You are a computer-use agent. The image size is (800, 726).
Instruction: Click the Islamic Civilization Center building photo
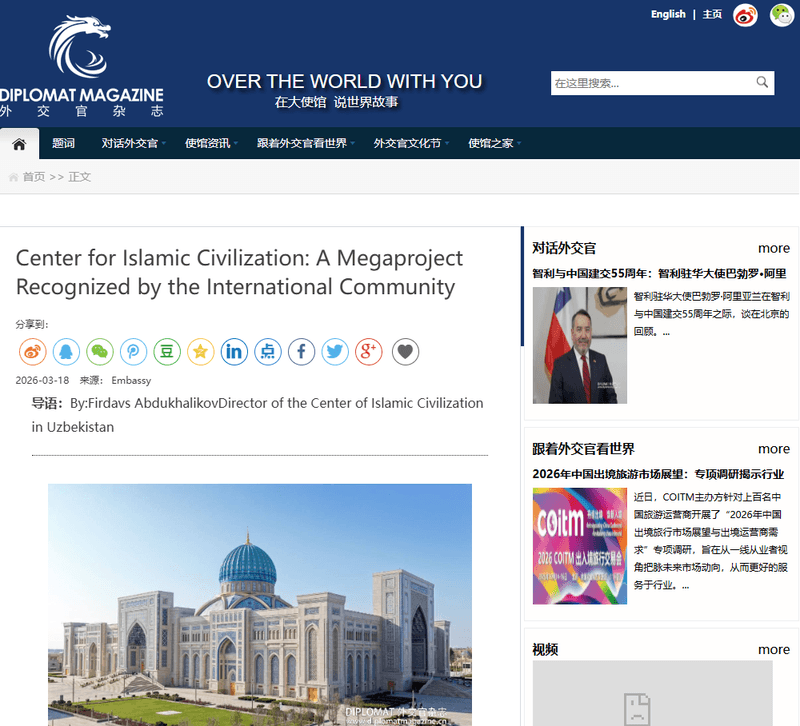point(260,605)
